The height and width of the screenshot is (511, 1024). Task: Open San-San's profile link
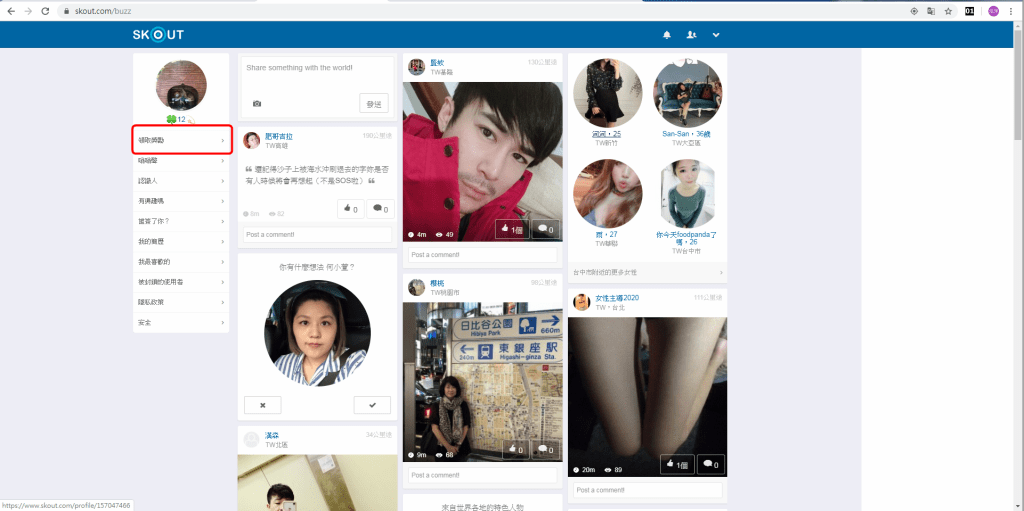click(x=685, y=133)
